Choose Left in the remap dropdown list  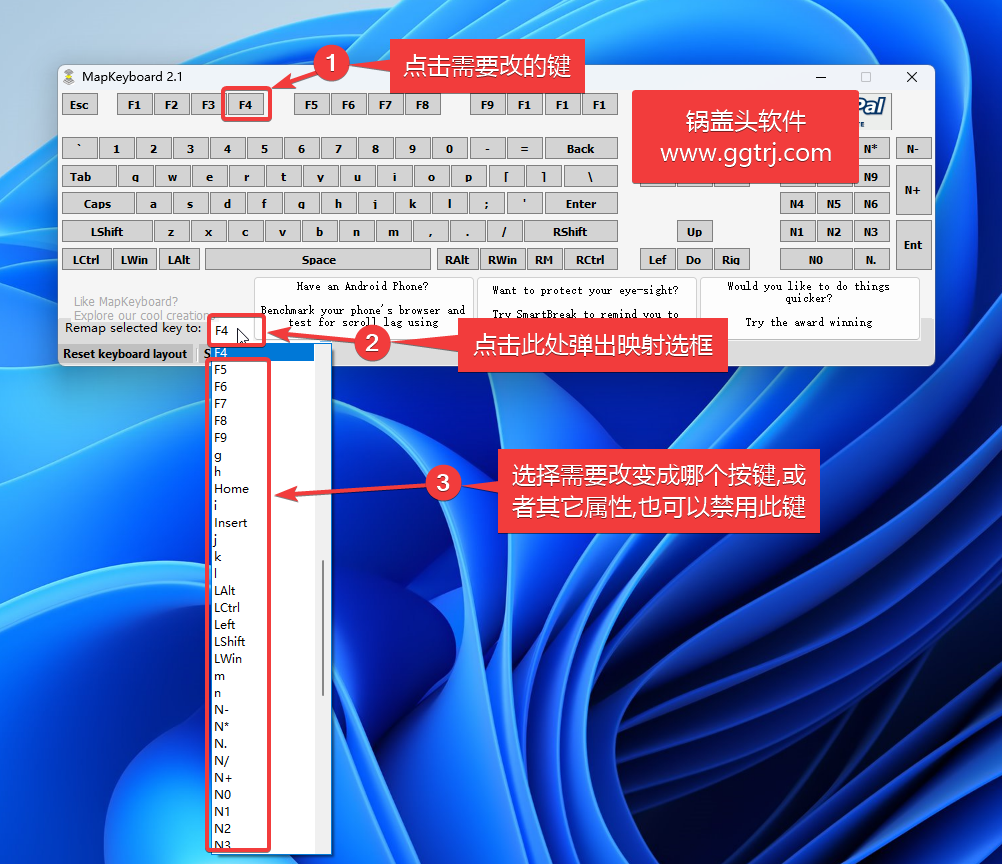tap(263, 624)
